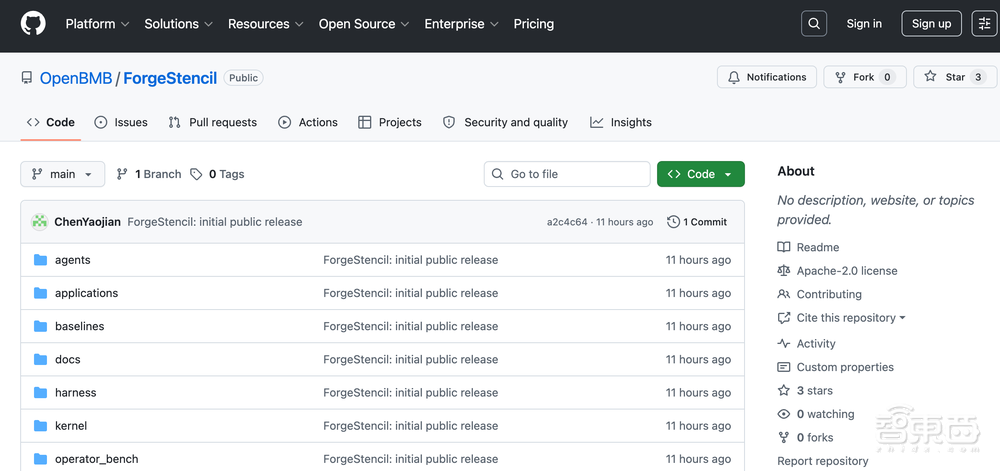This screenshot has width=1000, height=471.
Task: Click the star icon beside 3 stars
Action: coord(784,391)
